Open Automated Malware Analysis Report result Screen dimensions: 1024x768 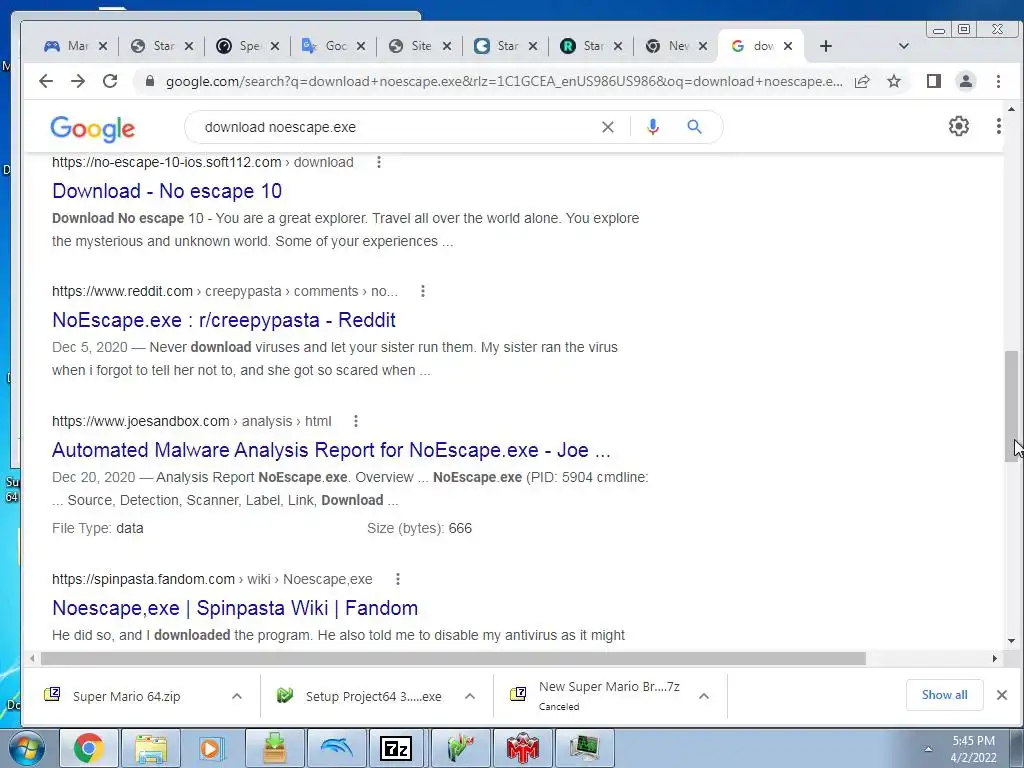(x=331, y=450)
